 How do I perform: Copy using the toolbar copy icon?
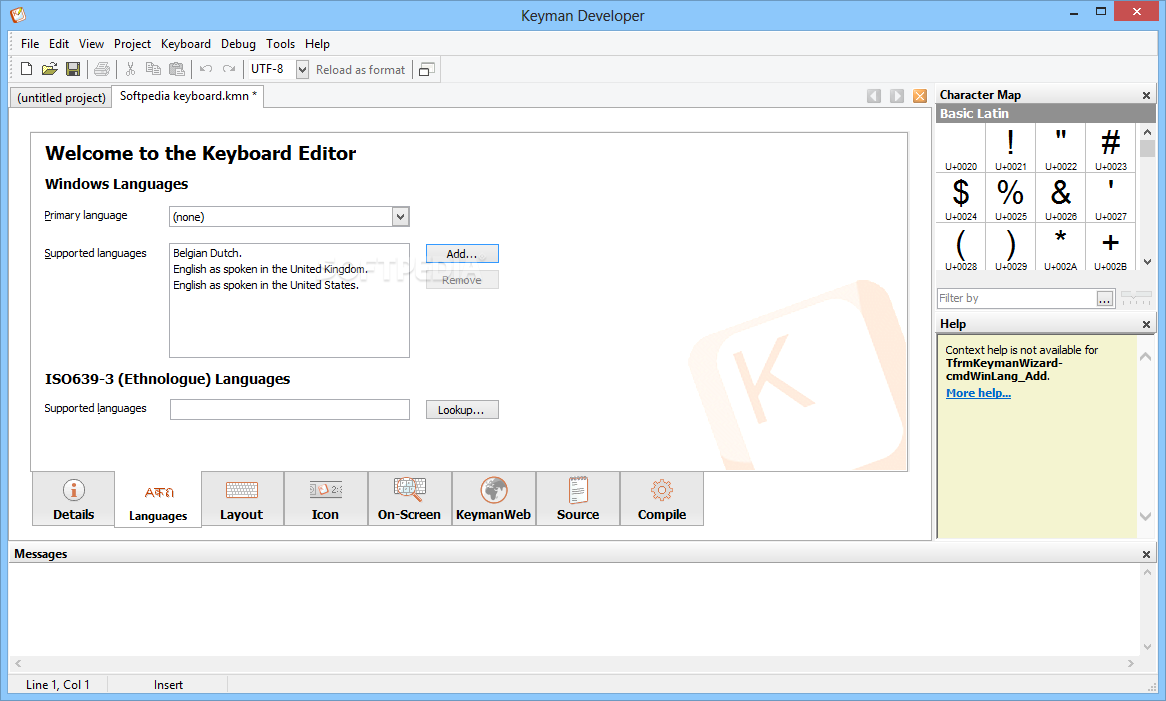(153, 69)
